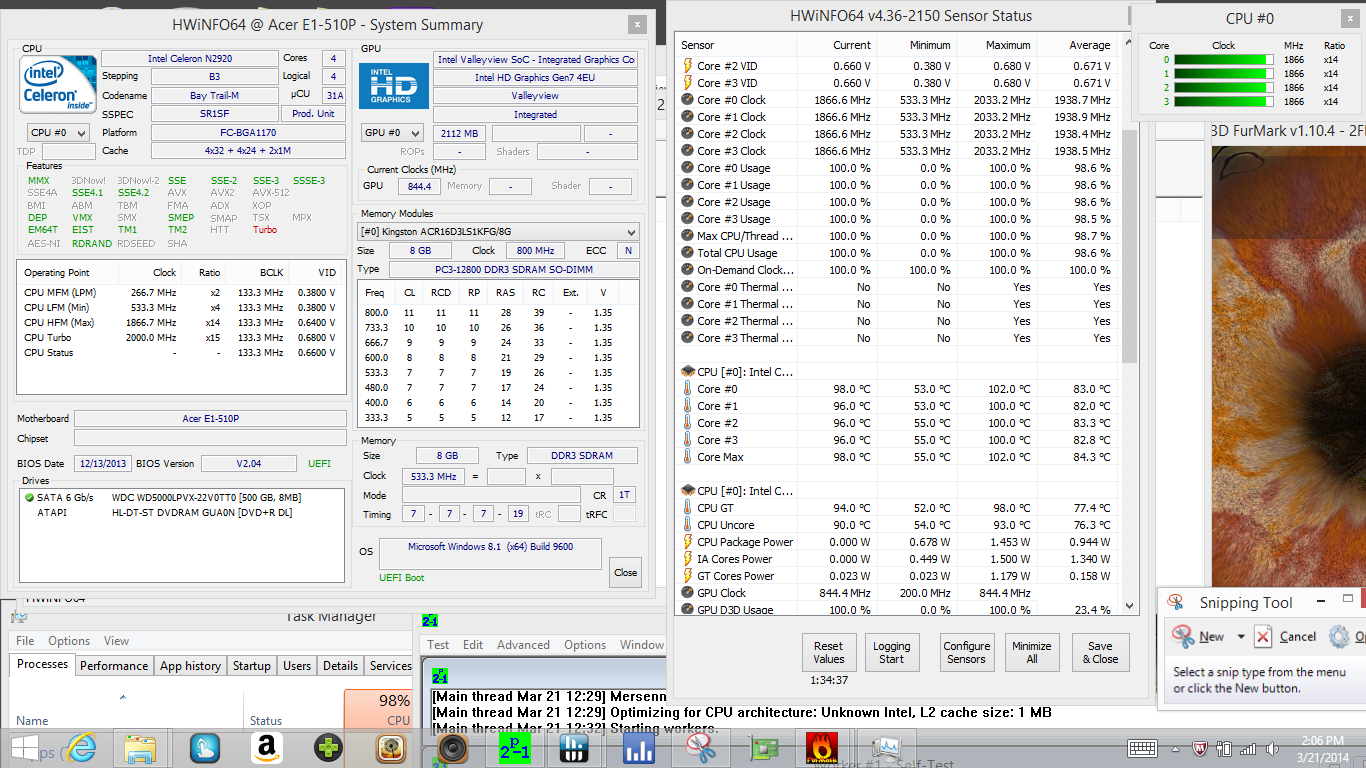Screen dimensions: 1366x768
Task: Select the Core #3 Clock sensor icon
Action: click(687, 151)
